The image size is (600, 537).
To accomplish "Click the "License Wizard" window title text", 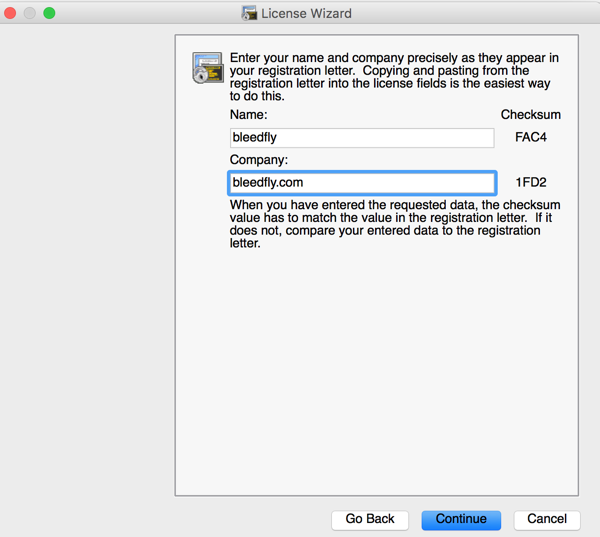I will coord(306,13).
